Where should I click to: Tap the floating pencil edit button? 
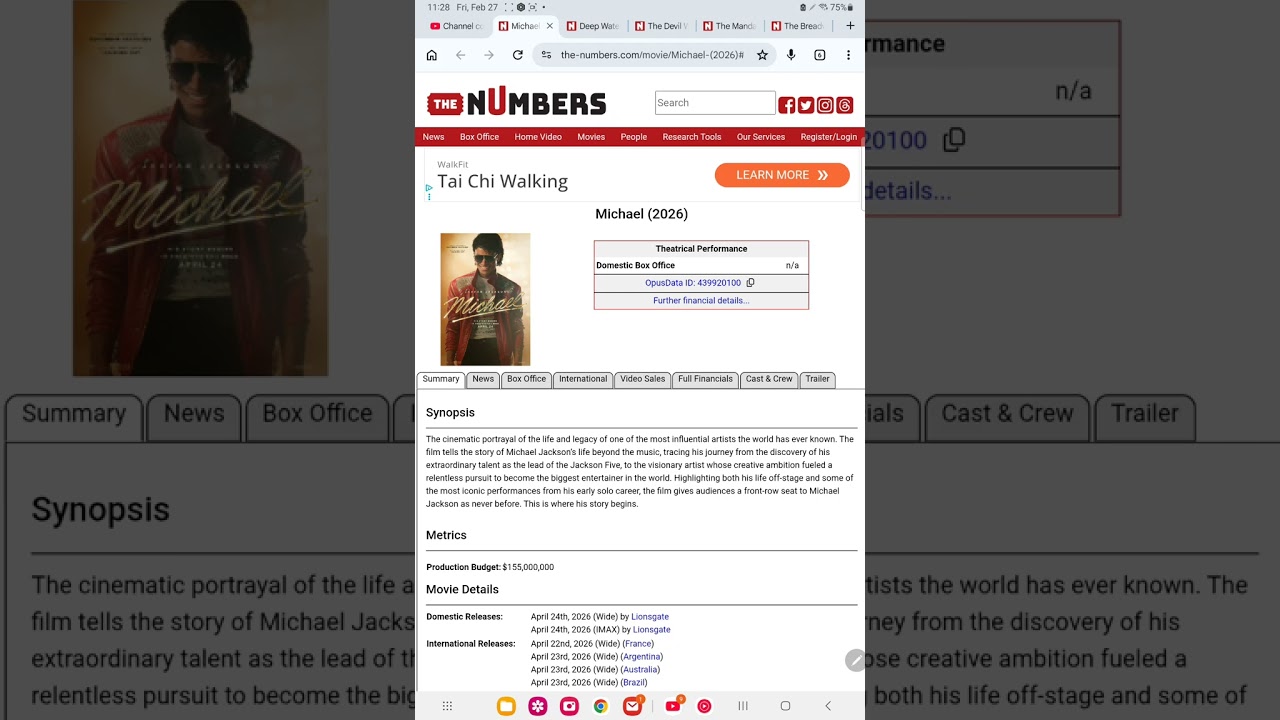(855, 660)
